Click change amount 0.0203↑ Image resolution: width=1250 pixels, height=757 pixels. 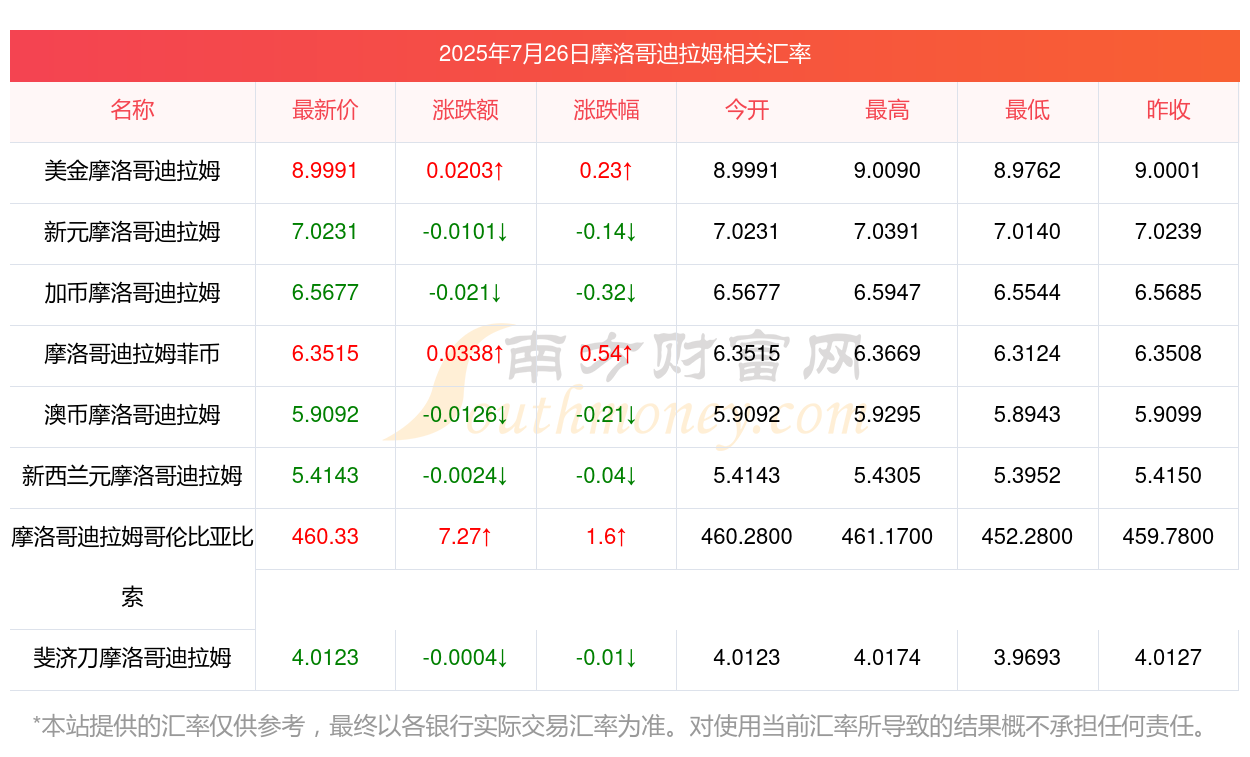466,171
